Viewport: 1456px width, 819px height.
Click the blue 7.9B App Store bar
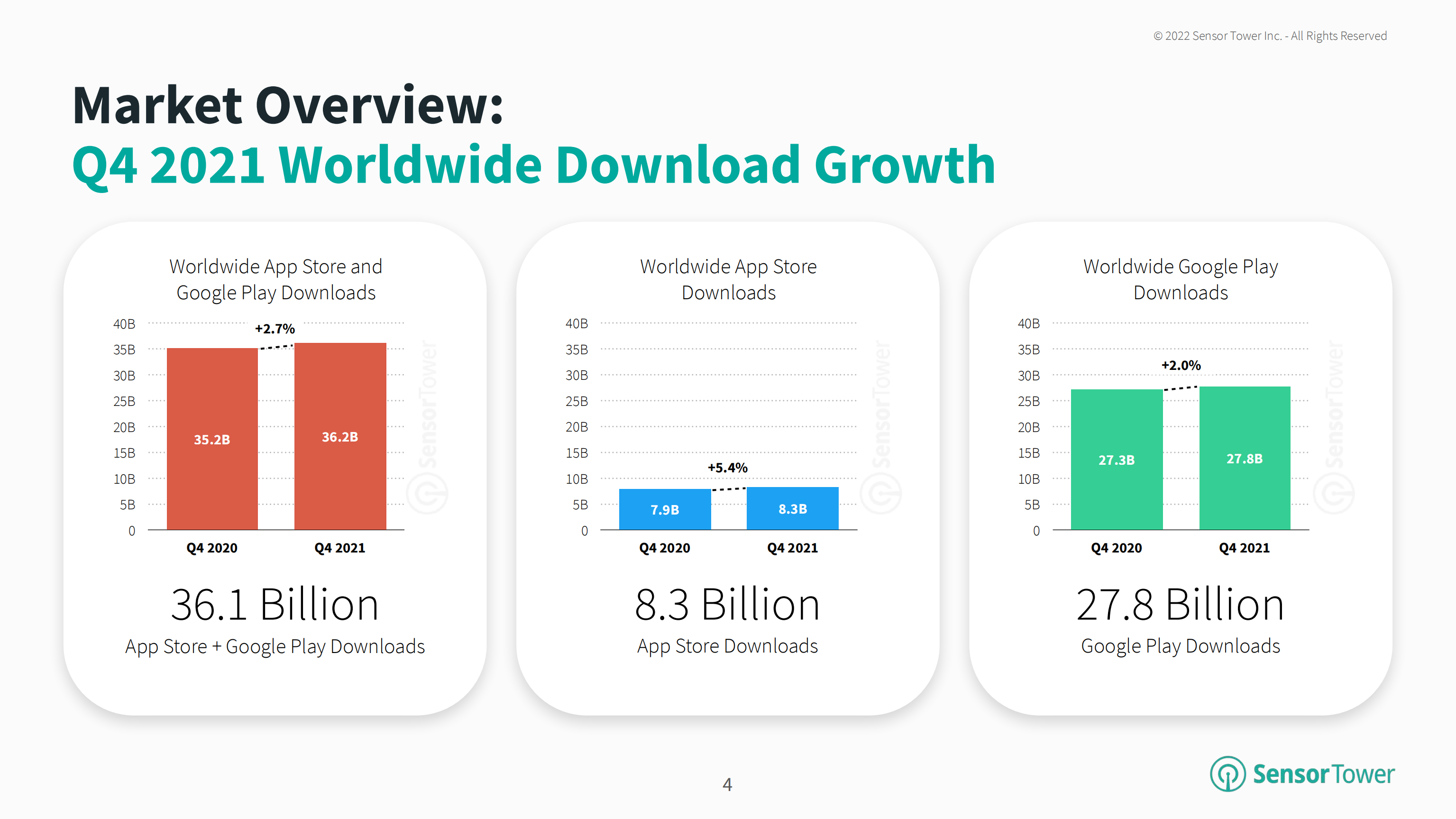click(x=665, y=509)
